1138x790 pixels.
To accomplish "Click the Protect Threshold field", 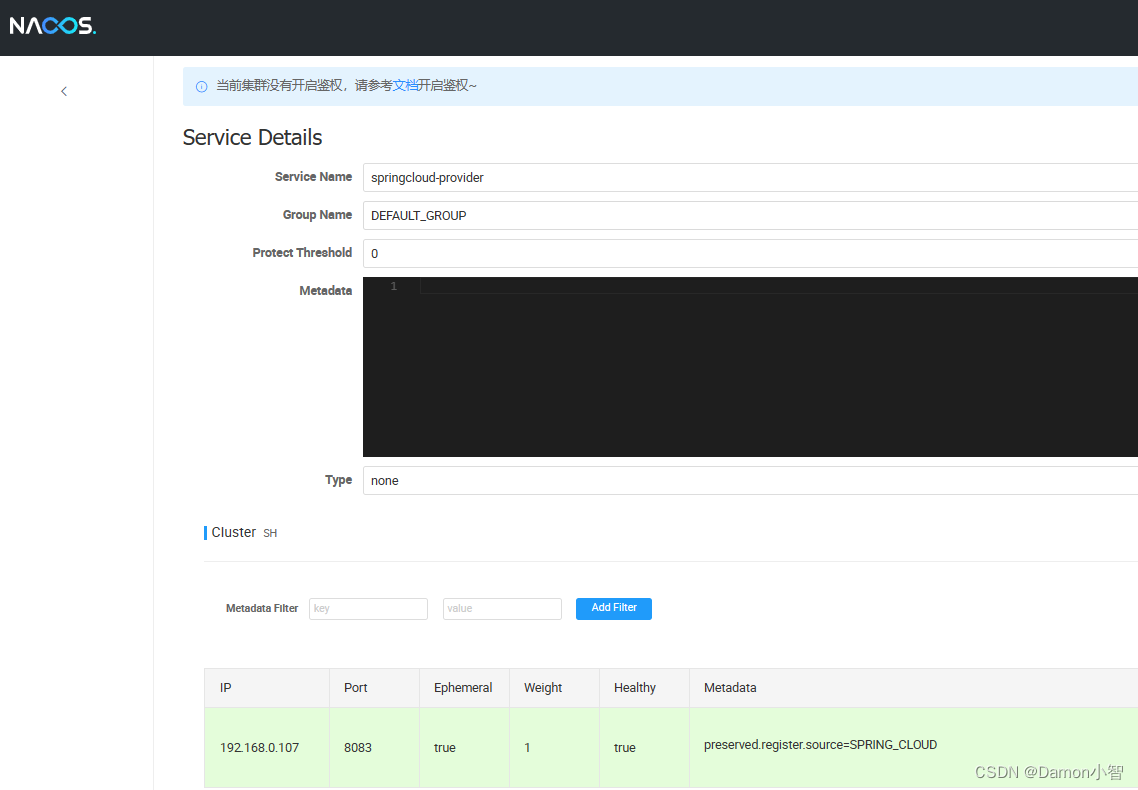I will (x=750, y=253).
